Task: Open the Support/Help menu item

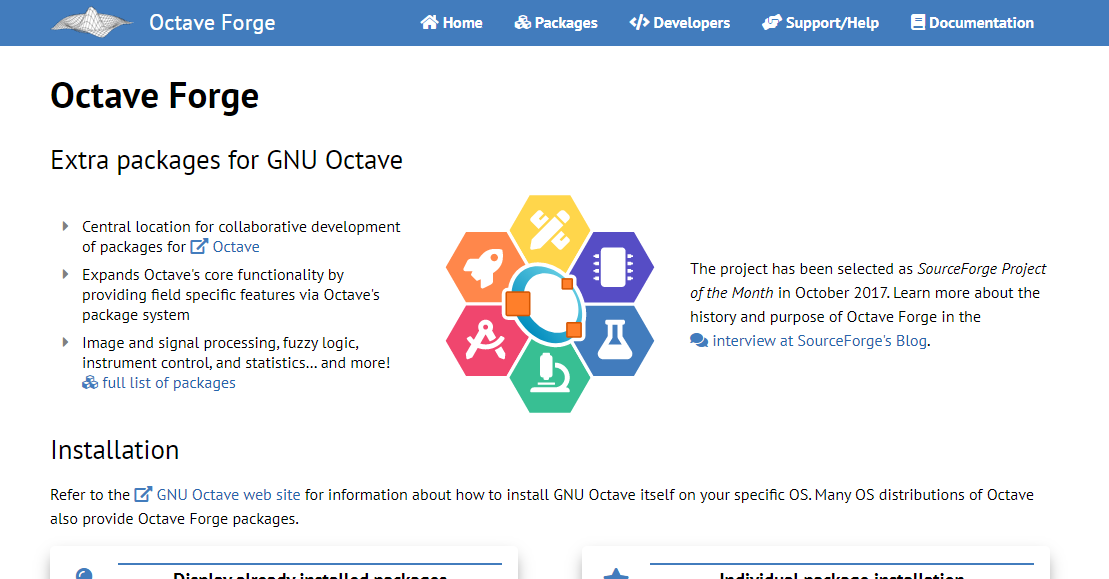Action: click(x=820, y=23)
